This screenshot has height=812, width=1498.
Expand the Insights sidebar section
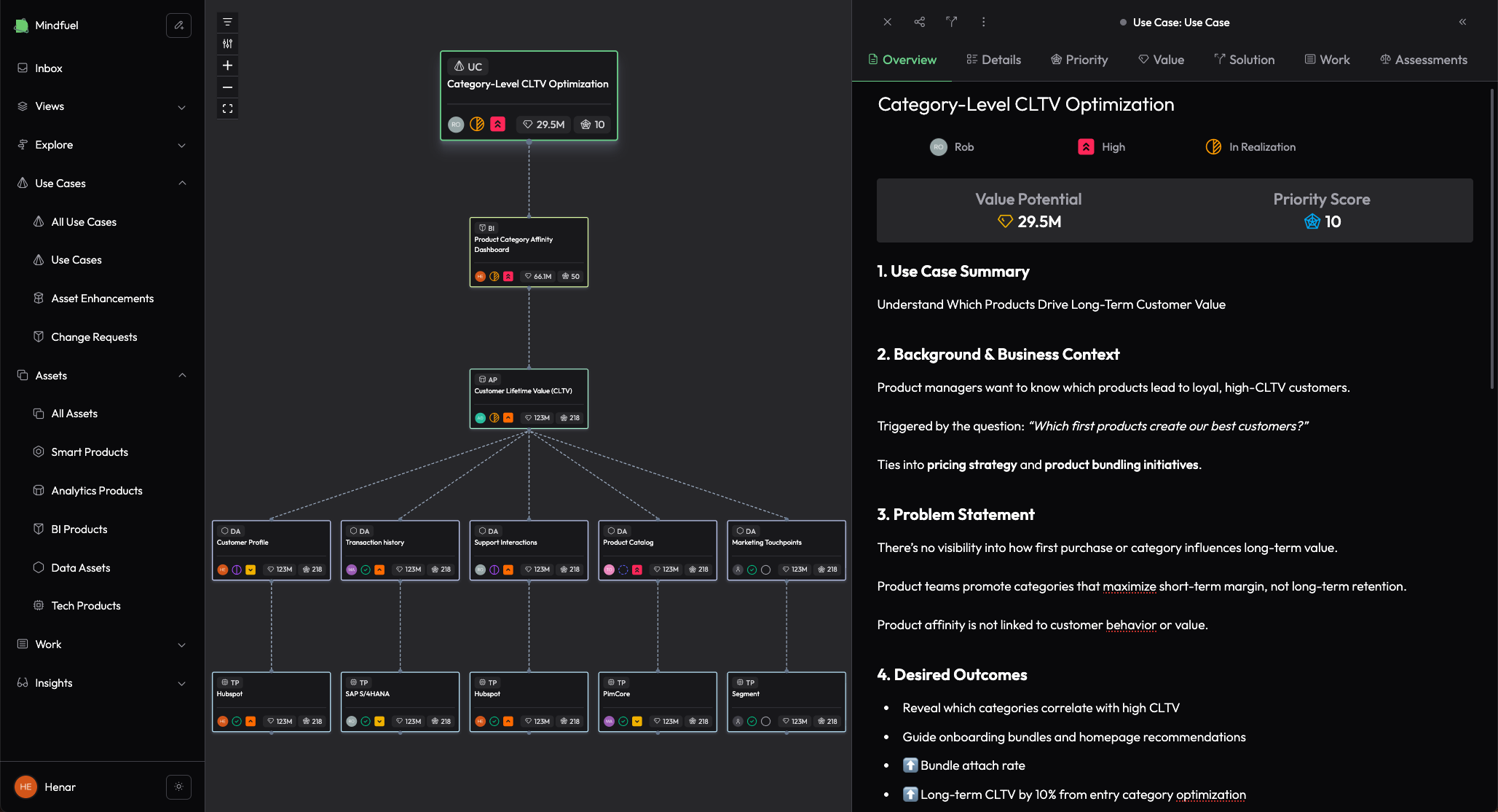[182, 683]
